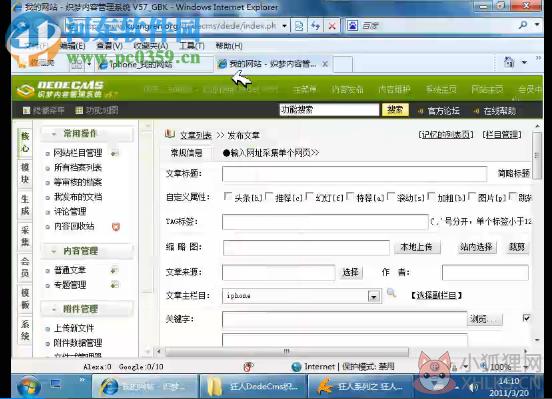Click the 站内选择 button
The image size is (552, 399).
[476, 247]
